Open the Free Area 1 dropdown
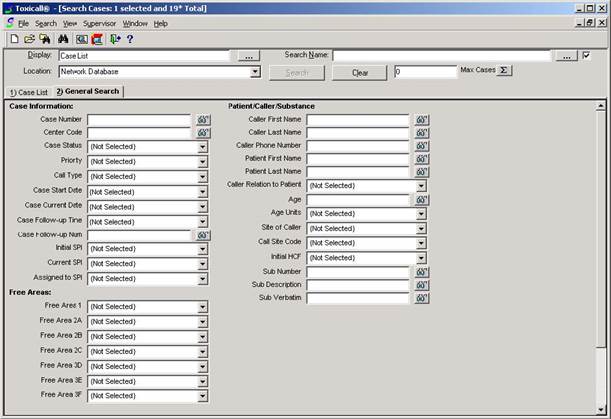 [x=202, y=307]
